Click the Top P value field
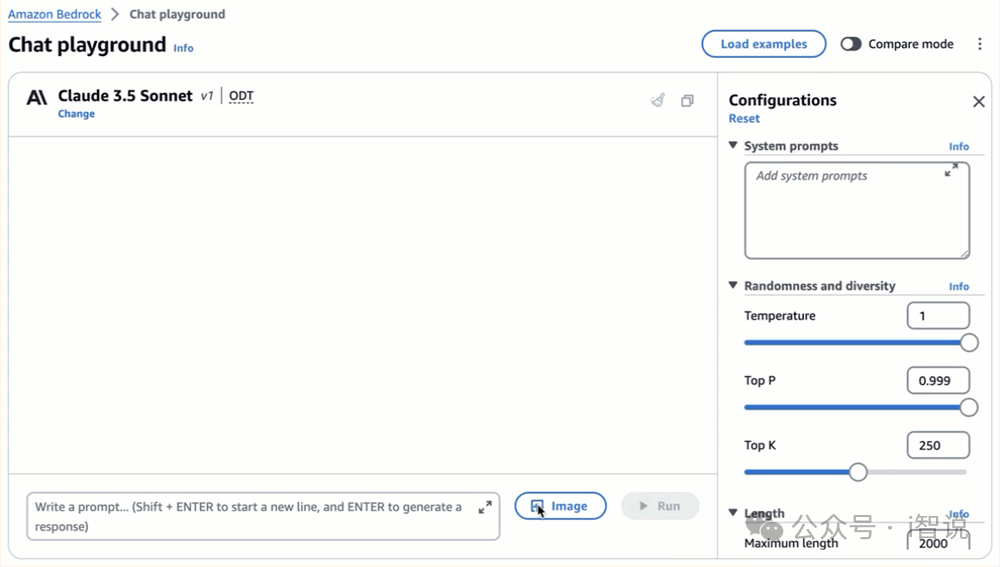The width and height of the screenshot is (1000, 567). (x=937, y=381)
